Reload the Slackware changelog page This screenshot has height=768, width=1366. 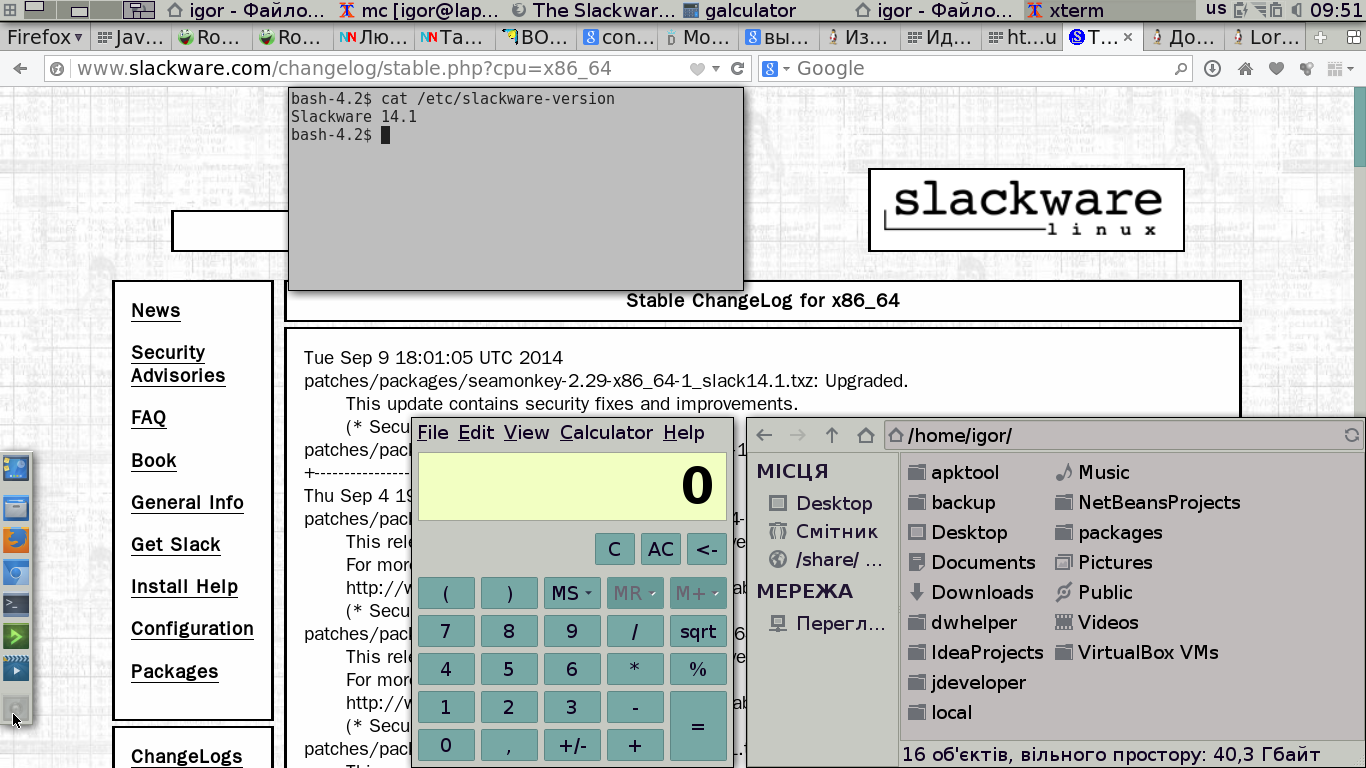pyautogui.click(x=738, y=69)
